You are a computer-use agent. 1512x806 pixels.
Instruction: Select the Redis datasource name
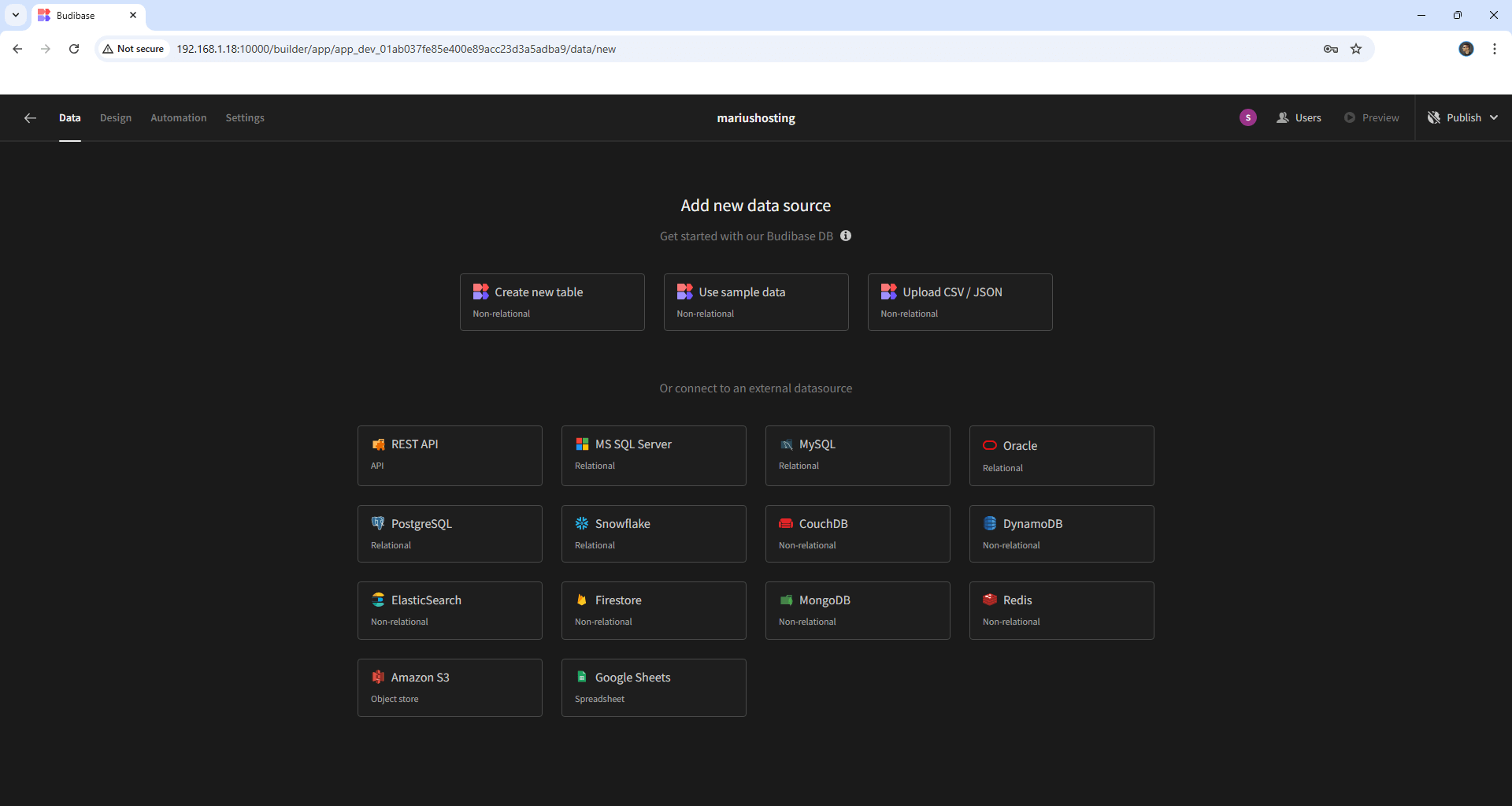[1017, 600]
